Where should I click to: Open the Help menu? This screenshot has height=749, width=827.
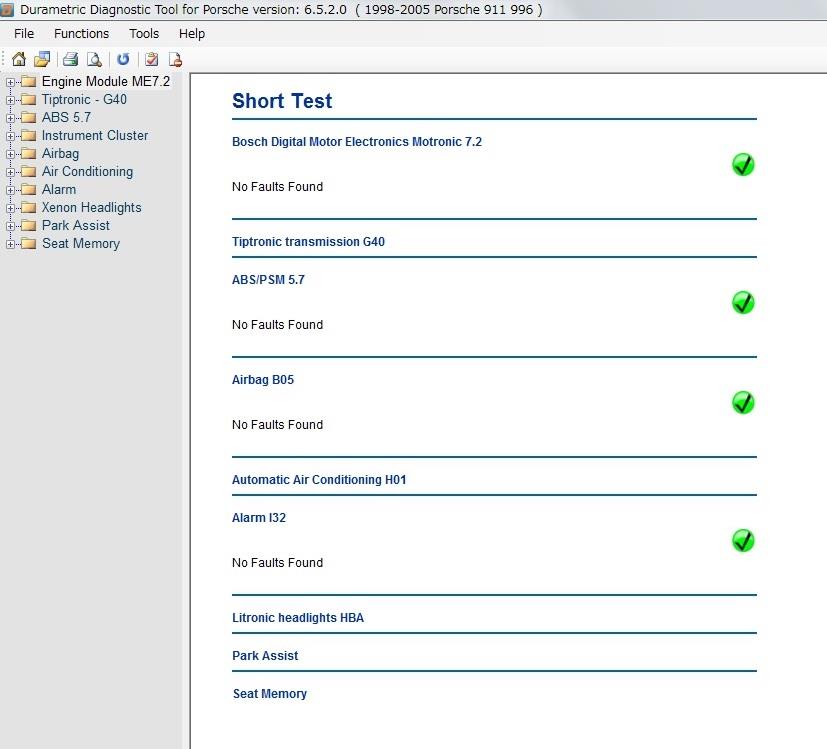tap(191, 34)
